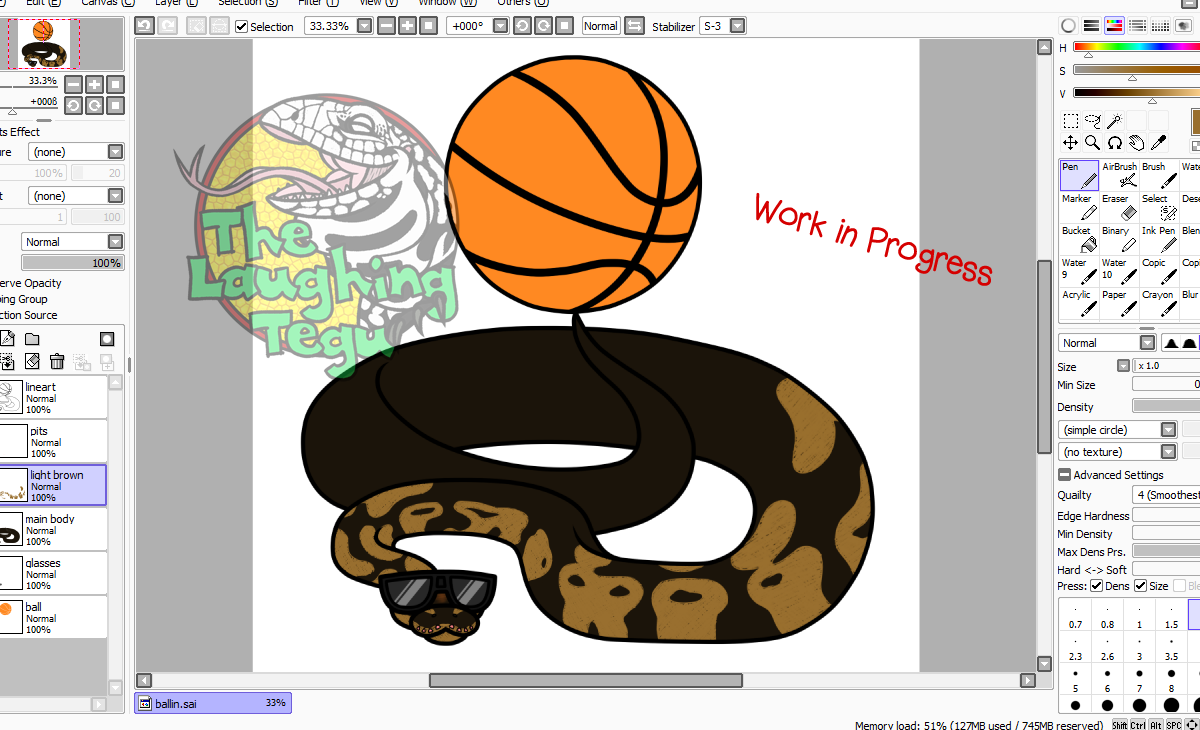
Task: Toggle the Press: Size checkbox
Action: point(1141,586)
